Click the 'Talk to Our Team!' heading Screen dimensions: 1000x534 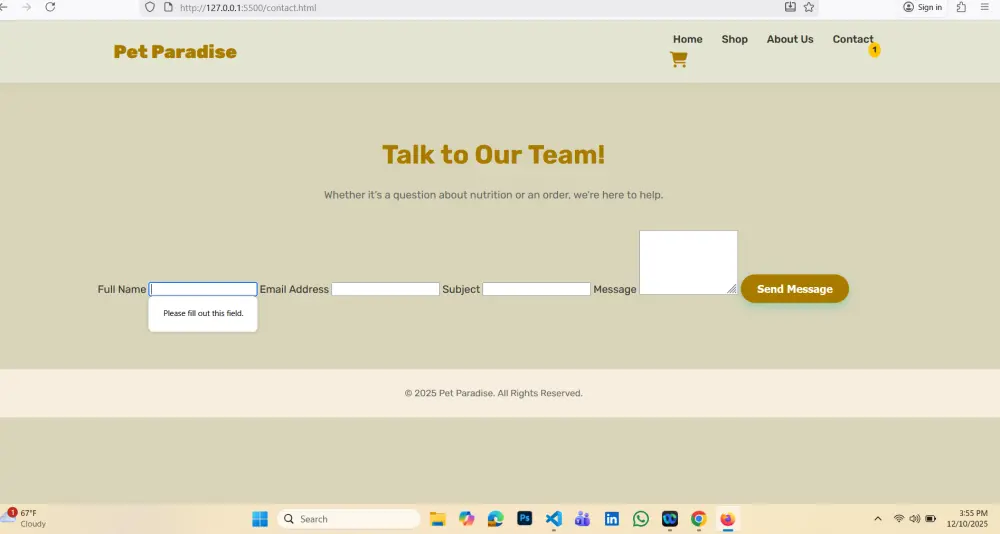point(494,154)
